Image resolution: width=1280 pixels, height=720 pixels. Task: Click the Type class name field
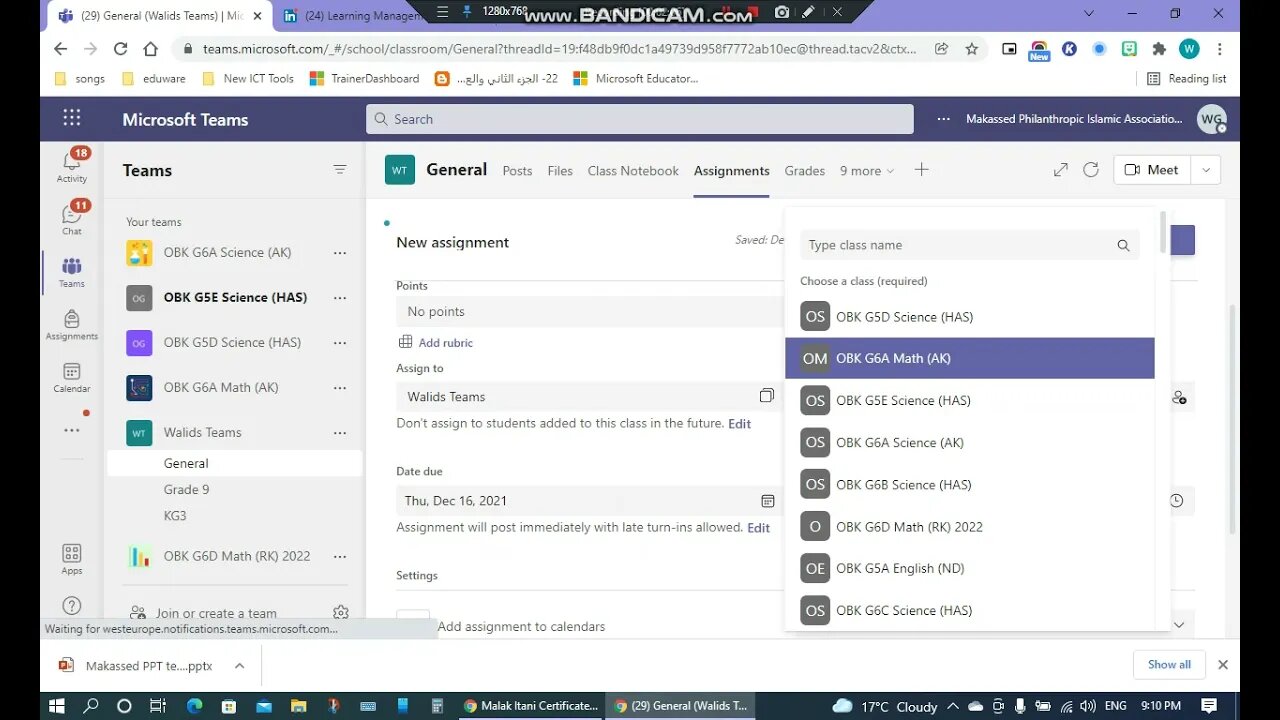coord(970,245)
